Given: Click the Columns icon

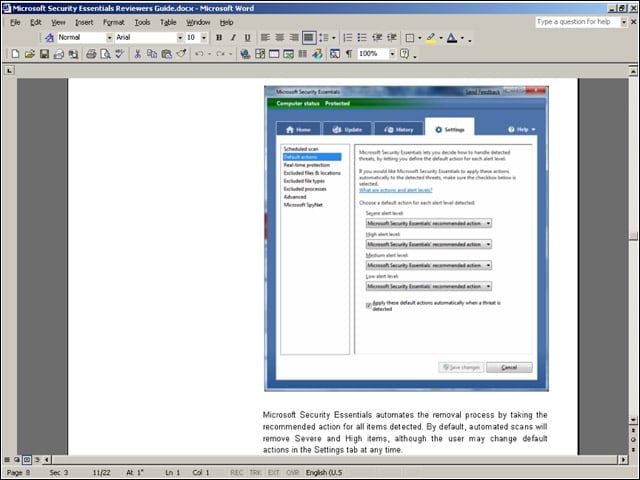Looking at the screenshot, I should pyautogui.click(x=302, y=54).
